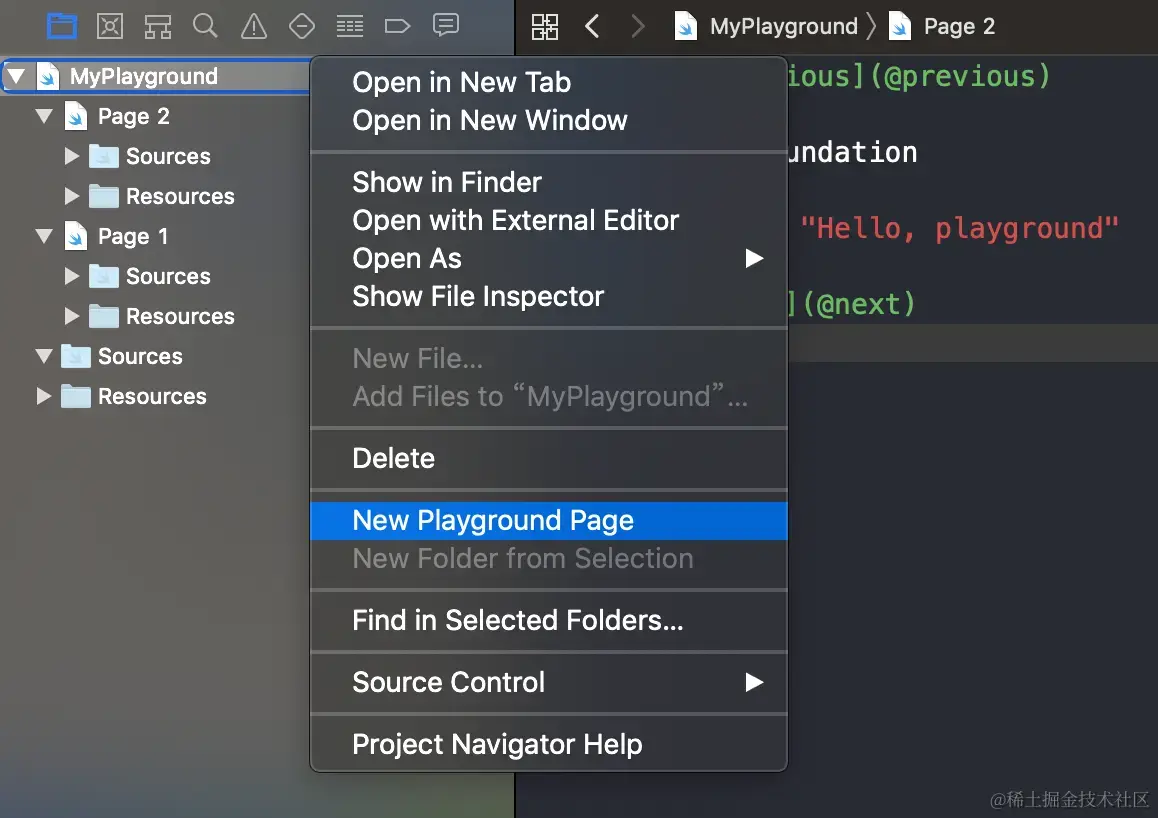Select the Resources label under Page 1
Screen dimensions: 1158x818
pyautogui.click(x=180, y=316)
